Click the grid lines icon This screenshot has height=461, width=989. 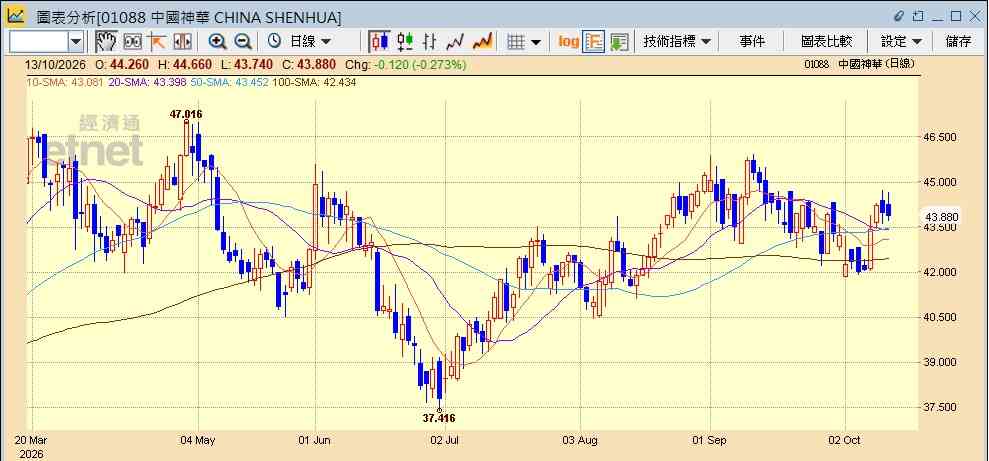pyautogui.click(x=516, y=42)
